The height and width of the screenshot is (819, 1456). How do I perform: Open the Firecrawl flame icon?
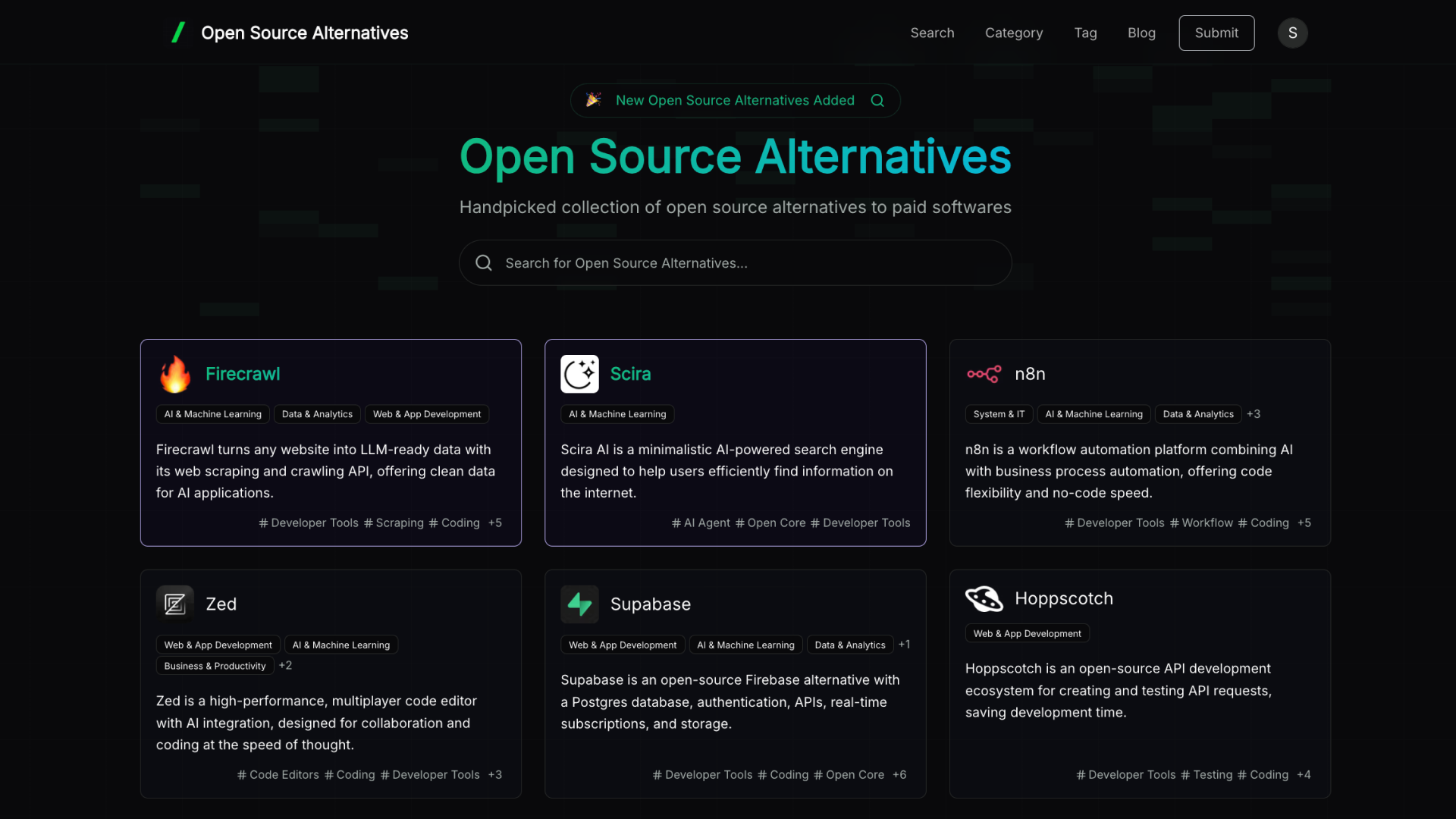pos(175,374)
